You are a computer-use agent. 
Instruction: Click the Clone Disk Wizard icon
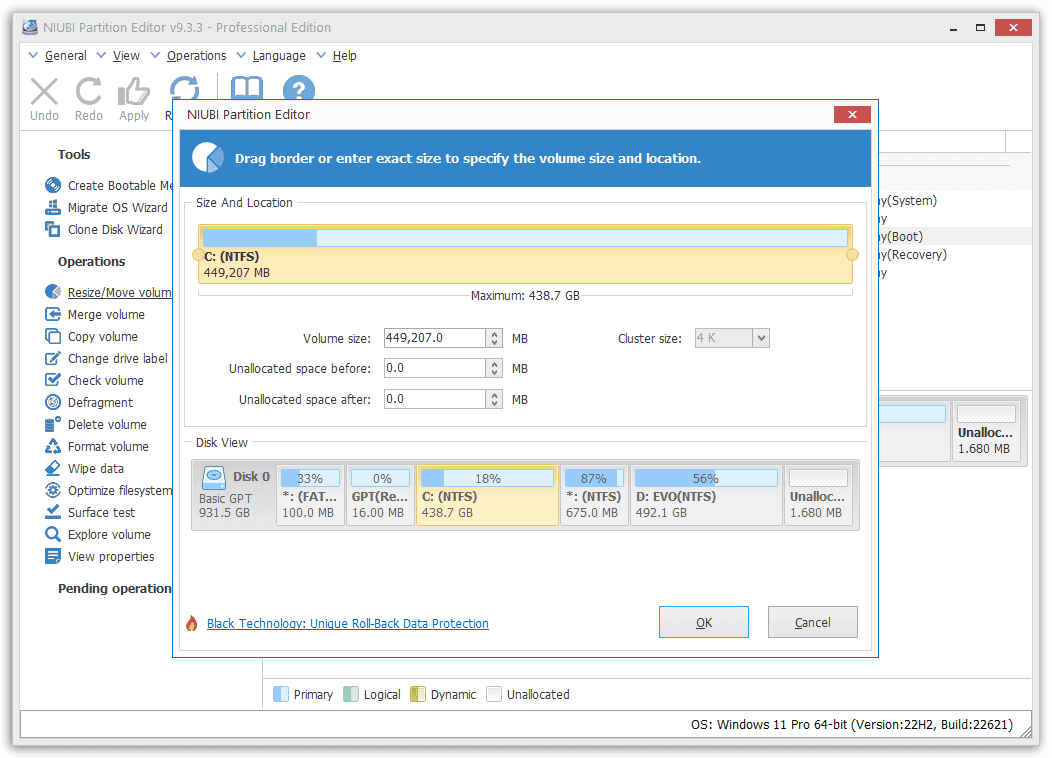(53, 229)
